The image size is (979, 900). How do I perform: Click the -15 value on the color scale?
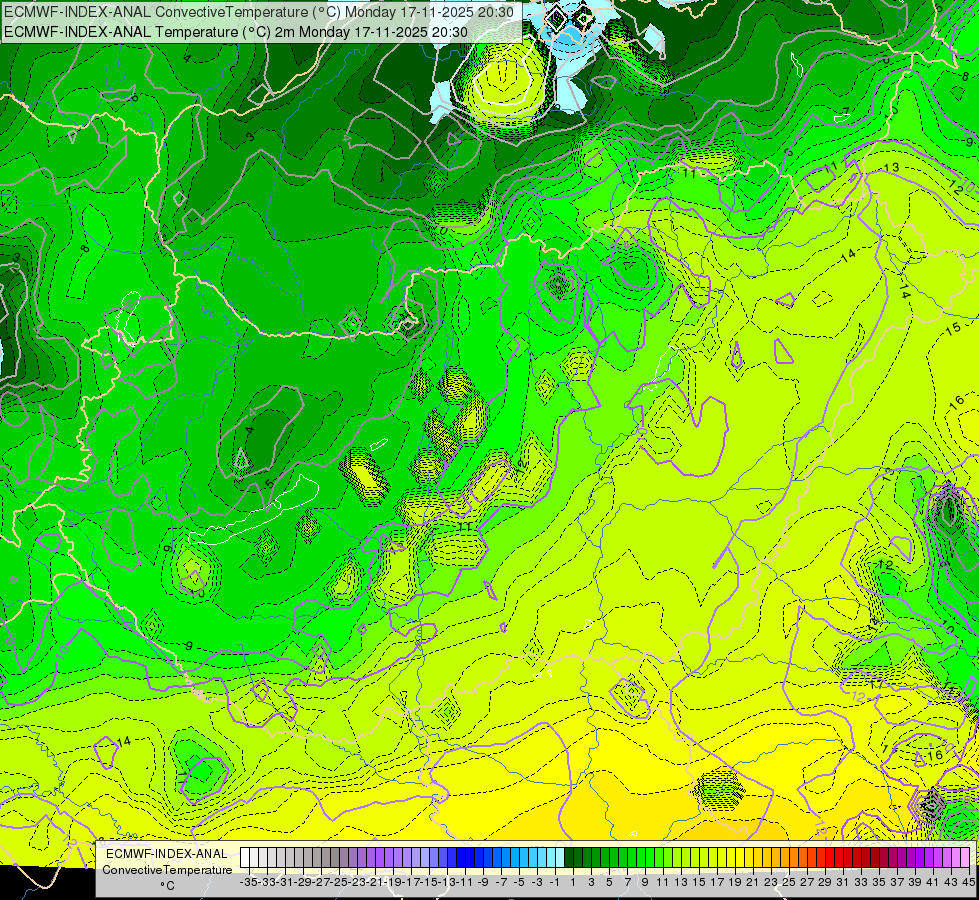(x=430, y=883)
